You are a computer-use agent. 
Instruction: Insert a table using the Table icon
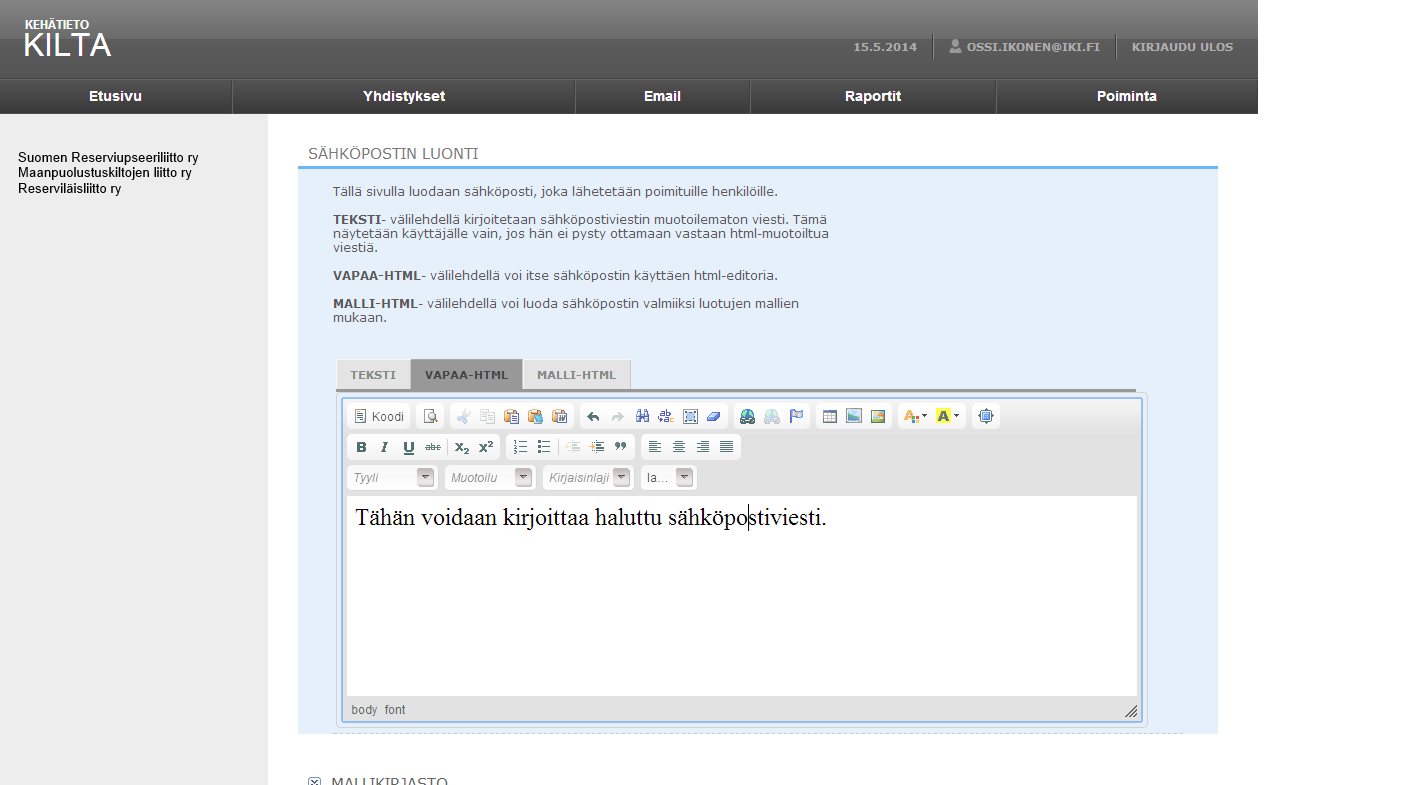(830, 417)
